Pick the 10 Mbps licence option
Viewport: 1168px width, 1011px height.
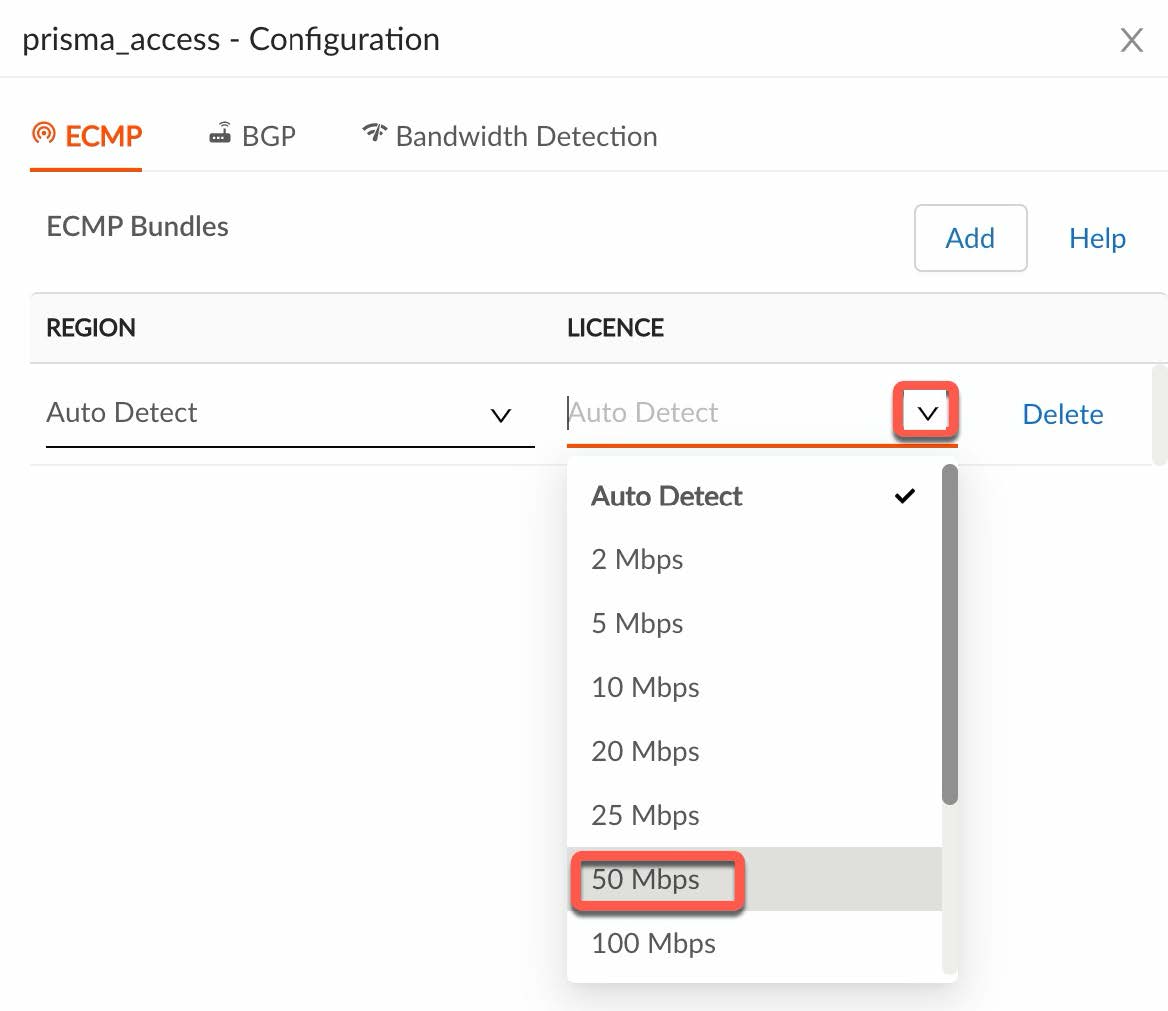(645, 687)
